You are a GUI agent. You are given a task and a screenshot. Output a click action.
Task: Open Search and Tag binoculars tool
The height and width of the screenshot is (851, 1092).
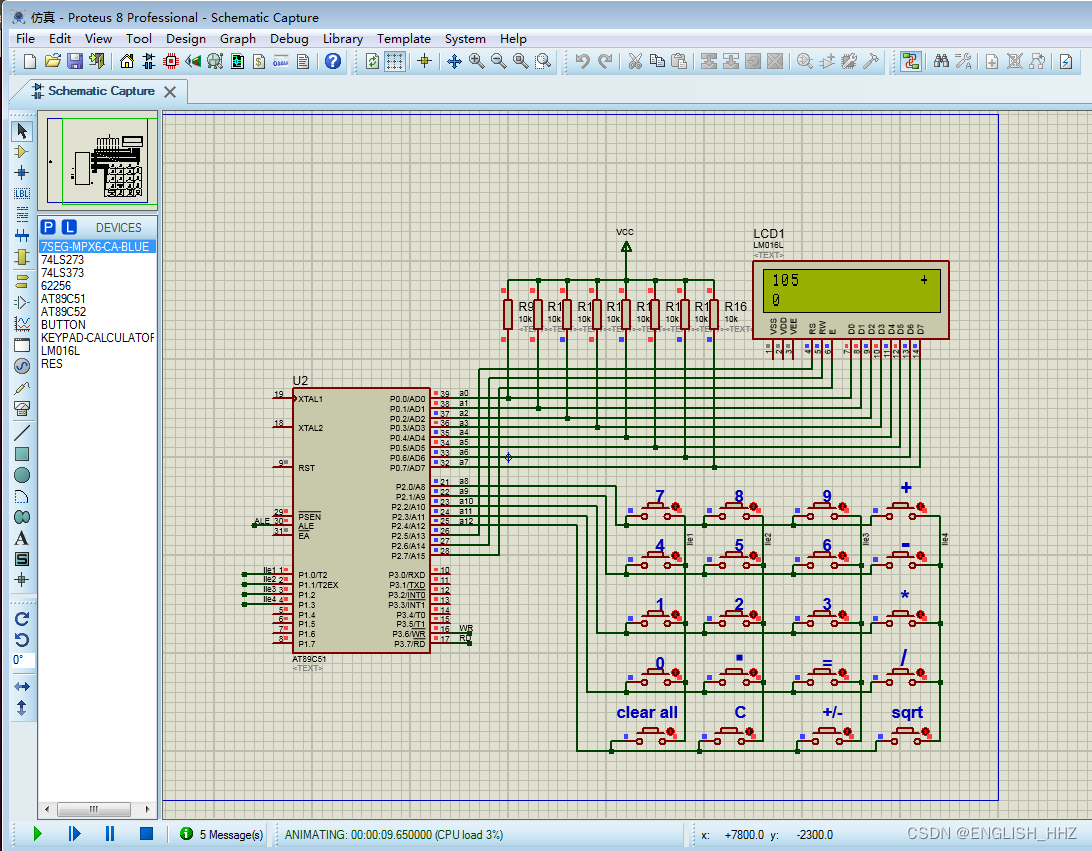click(x=941, y=62)
